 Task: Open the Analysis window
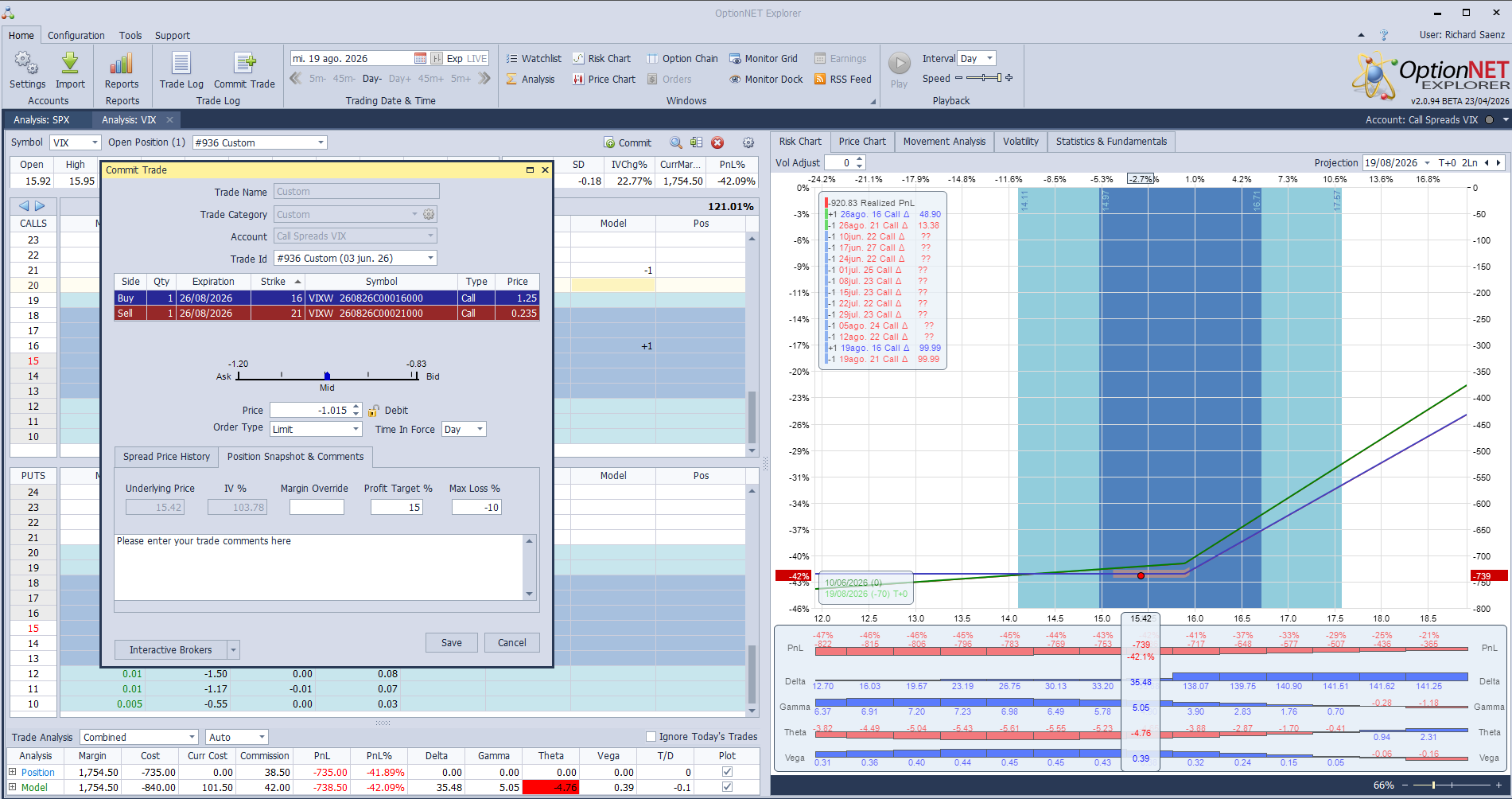click(x=531, y=79)
